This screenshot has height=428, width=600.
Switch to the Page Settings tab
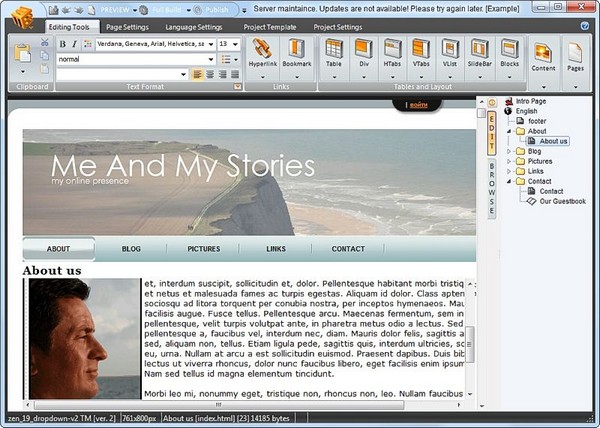tap(127, 27)
